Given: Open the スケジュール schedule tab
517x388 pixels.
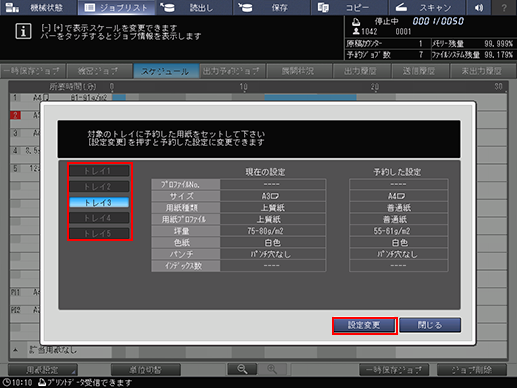Looking at the screenshot, I should click(x=166, y=71).
